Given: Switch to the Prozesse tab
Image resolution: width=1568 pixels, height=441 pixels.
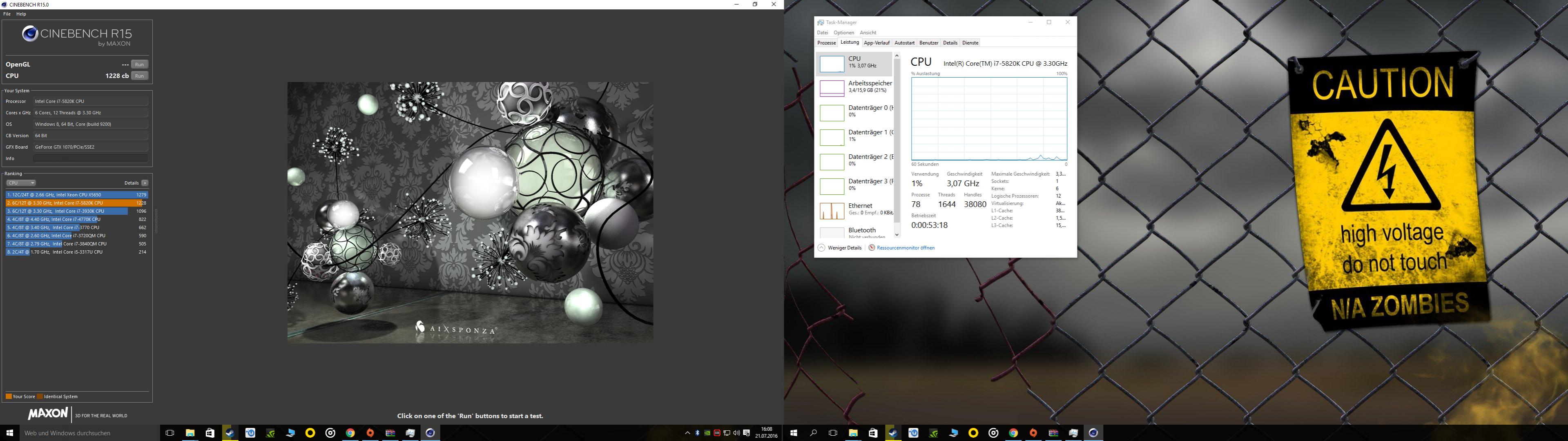Looking at the screenshot, I should tap(827, 43).
